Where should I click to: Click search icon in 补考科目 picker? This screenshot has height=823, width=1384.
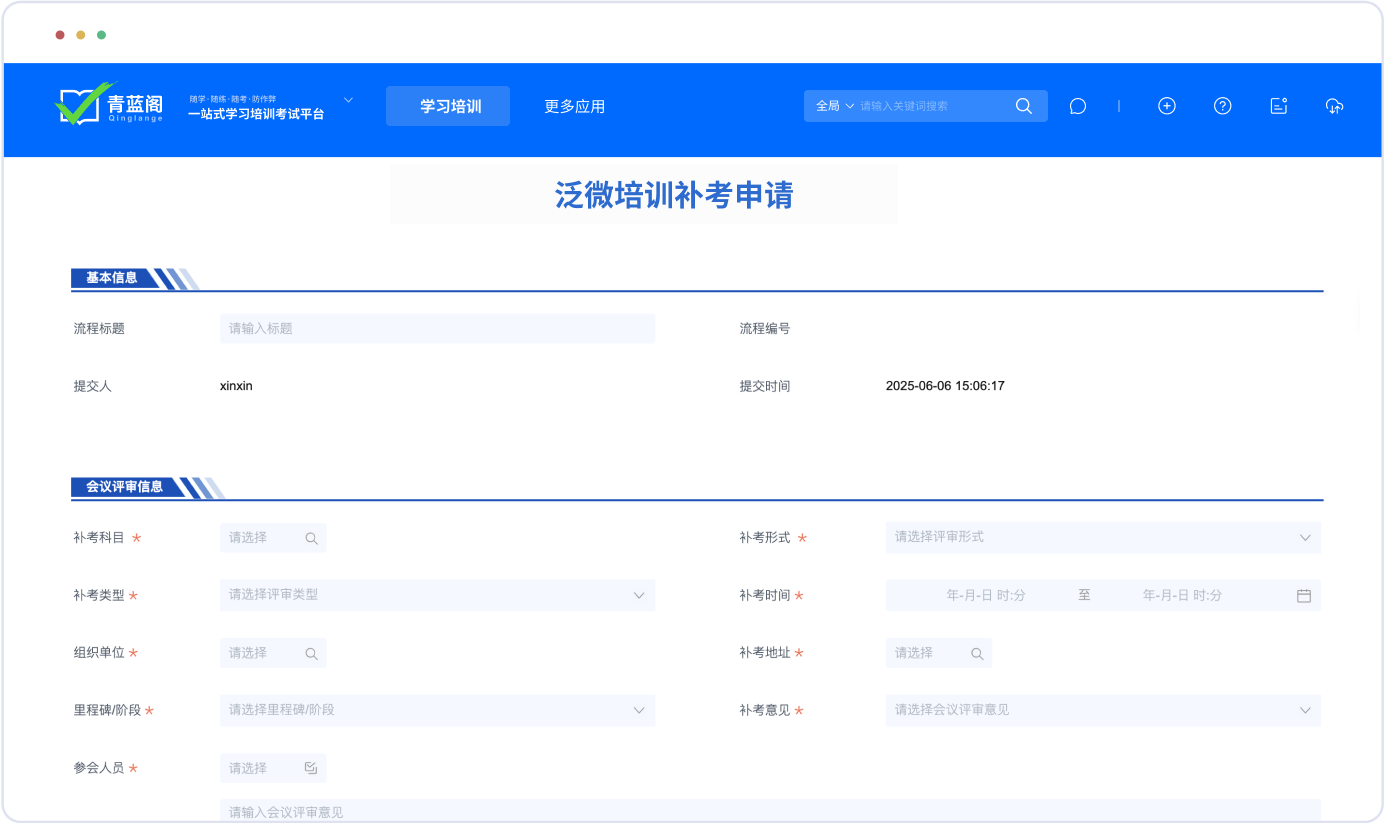tap(311, 538)
